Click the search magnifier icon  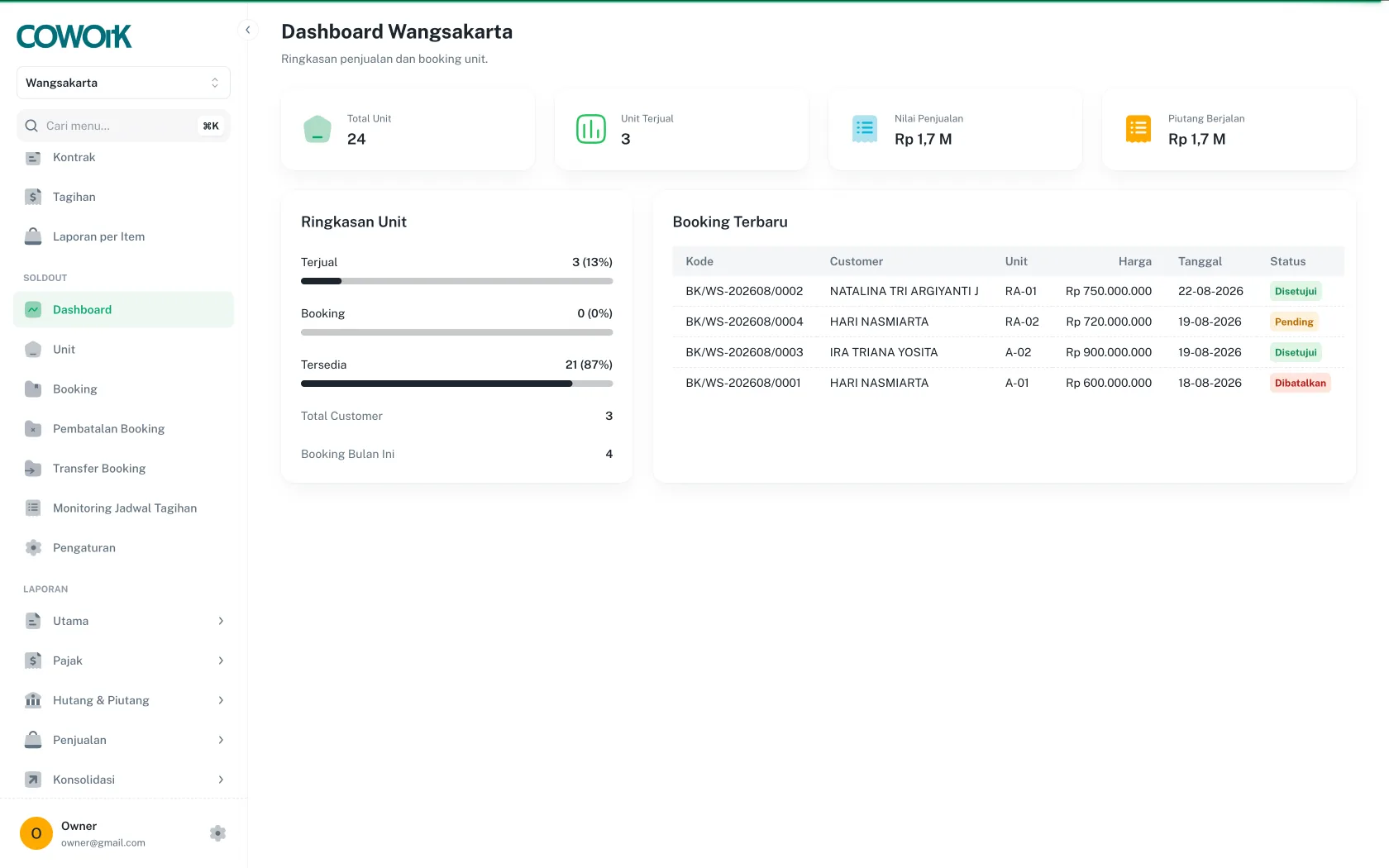31,126
